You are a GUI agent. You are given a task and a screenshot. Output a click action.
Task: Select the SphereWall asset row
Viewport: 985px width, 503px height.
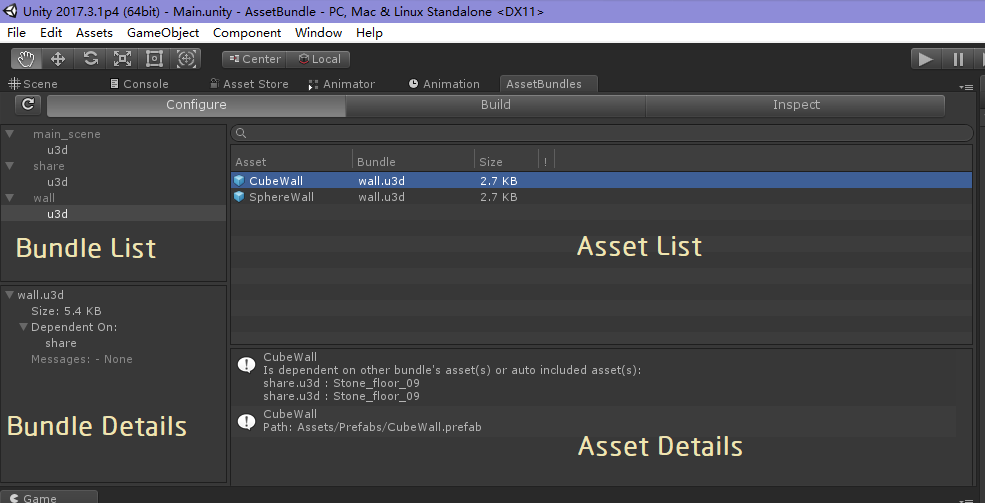coord(602,197)
